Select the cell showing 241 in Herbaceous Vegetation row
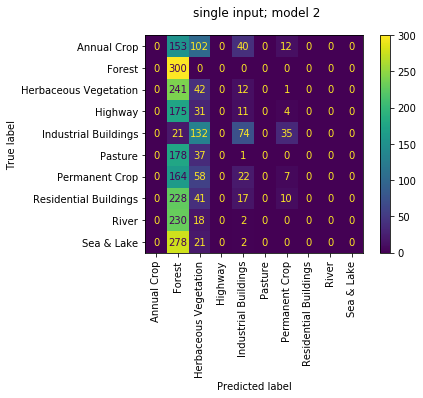Viewport: 423px width, 398px height. [178, 90]
